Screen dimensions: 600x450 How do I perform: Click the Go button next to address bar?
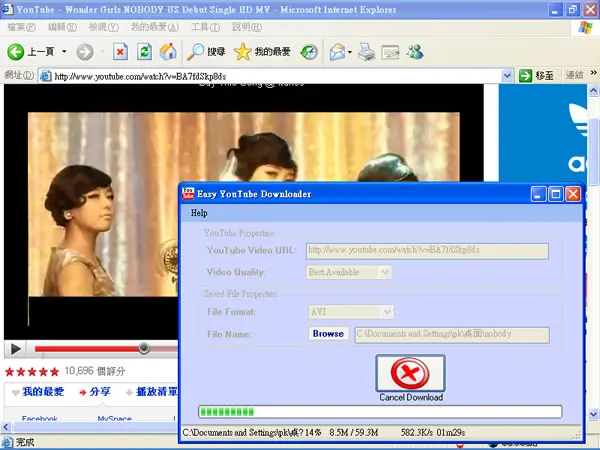tap(536, 76)
